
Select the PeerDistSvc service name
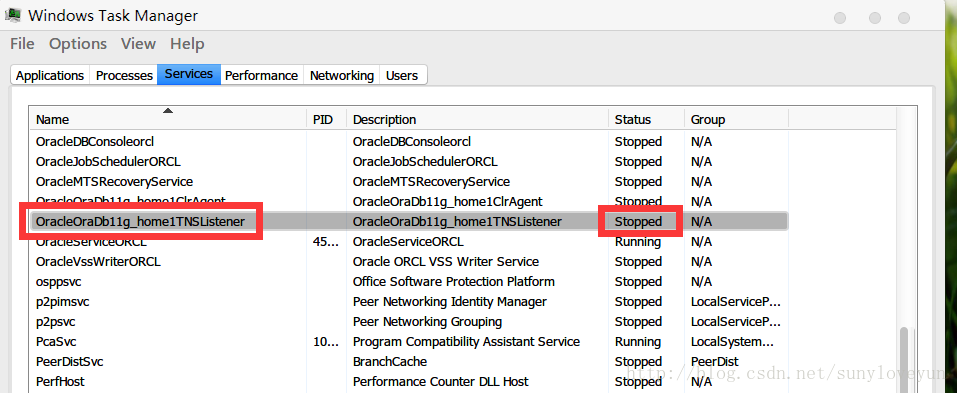[x=69, y=362]
